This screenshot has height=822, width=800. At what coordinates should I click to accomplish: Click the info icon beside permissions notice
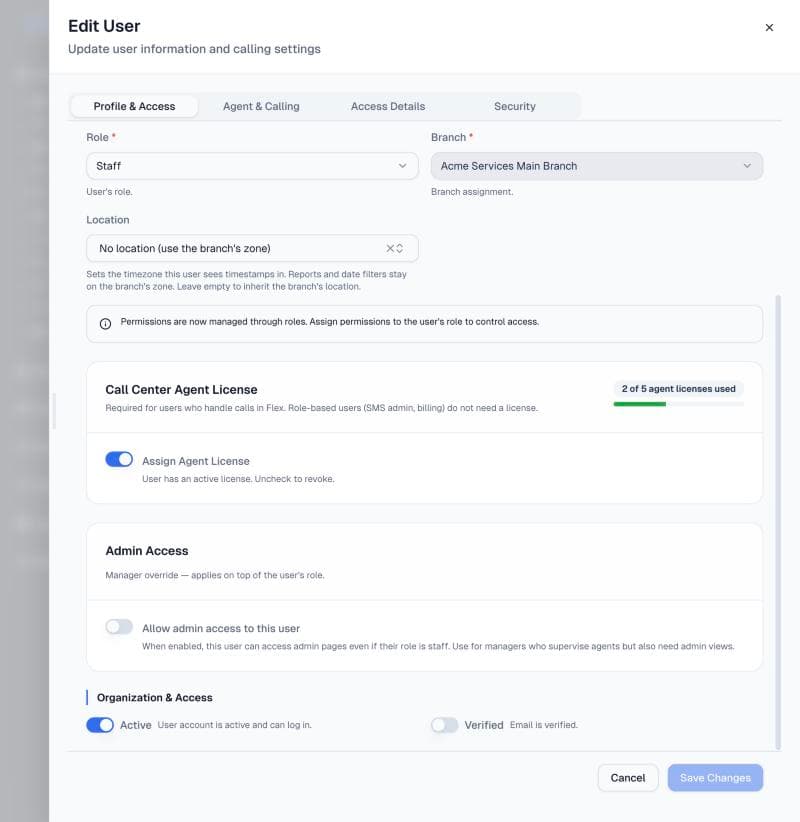(105, 323)
